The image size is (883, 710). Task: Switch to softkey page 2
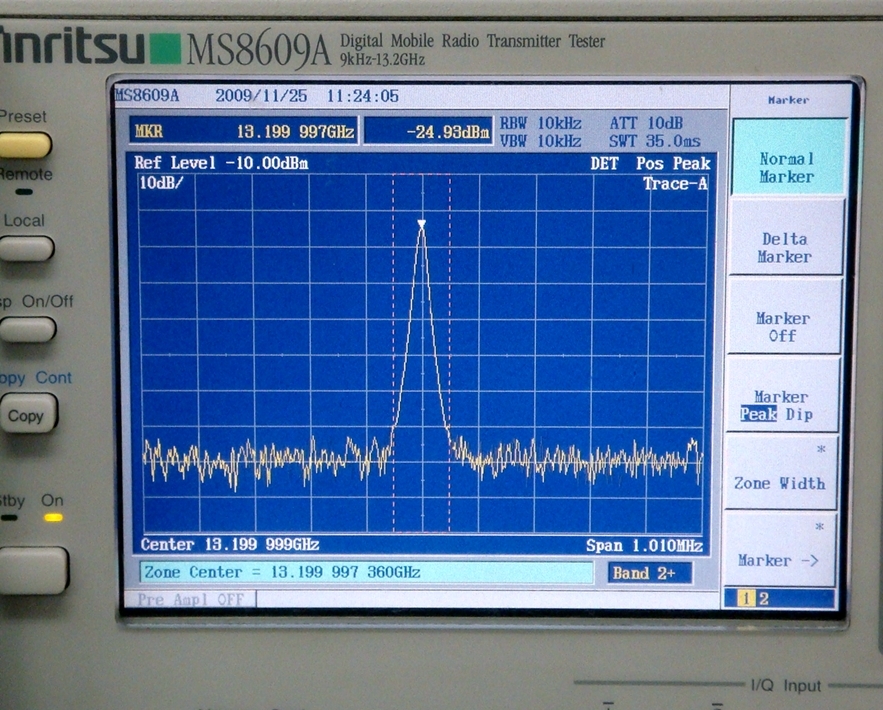[764, 599]
